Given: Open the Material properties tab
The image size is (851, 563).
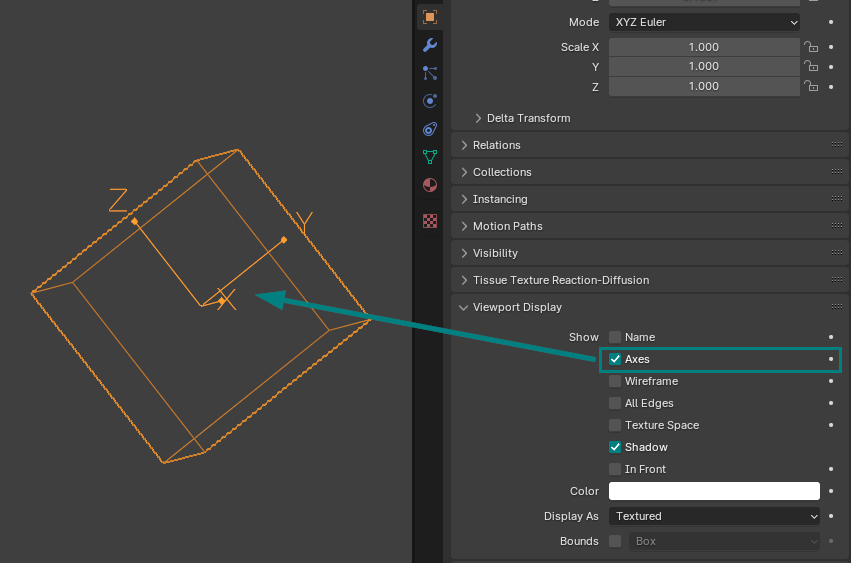Looking at the screenshot, I should pyautogui.click(x=430, y=185).
